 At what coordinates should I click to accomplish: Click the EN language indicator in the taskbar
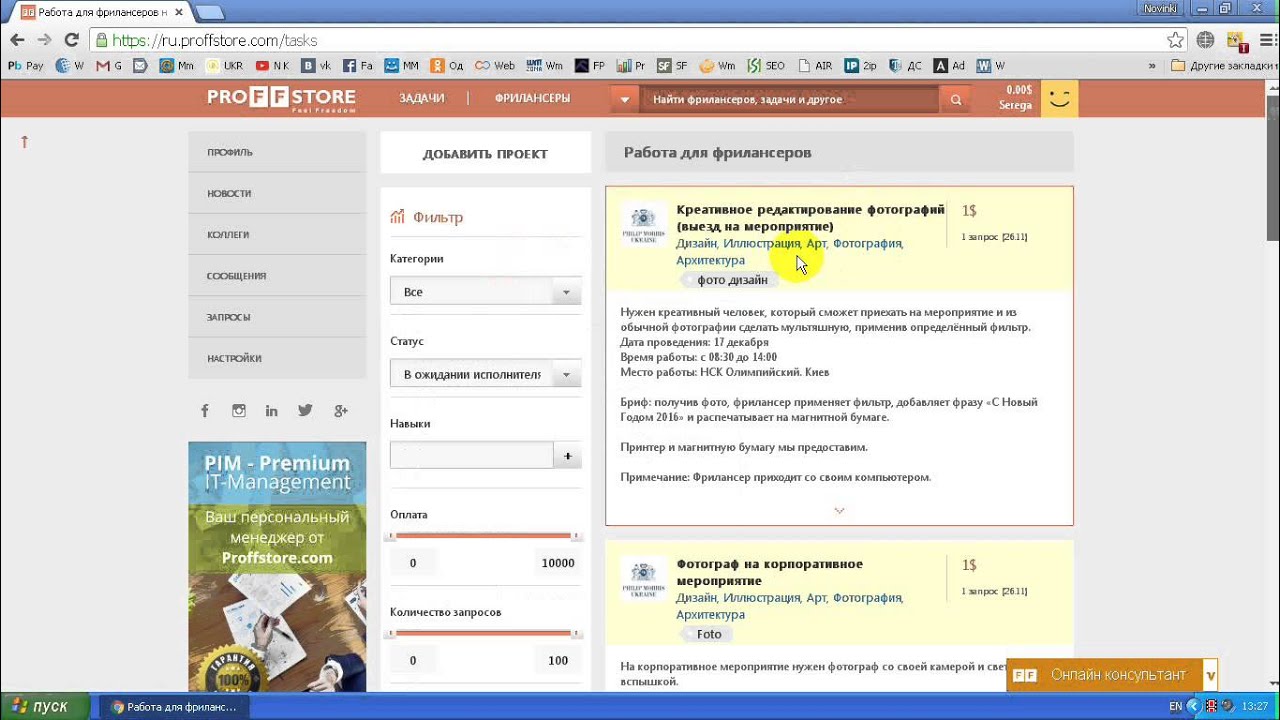(x=1175, y=707)
